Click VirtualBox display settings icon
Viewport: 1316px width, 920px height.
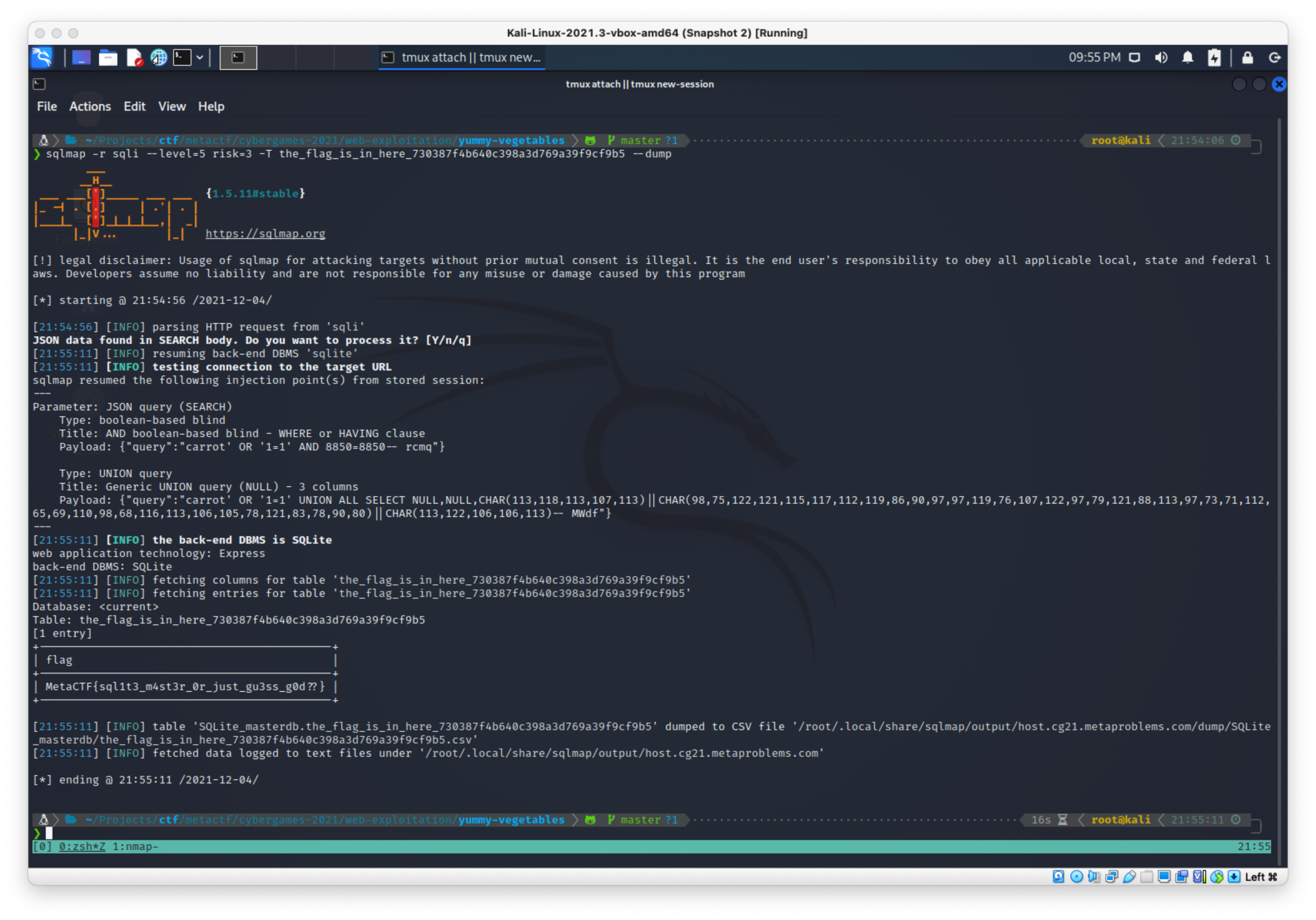coord(1164,876)
